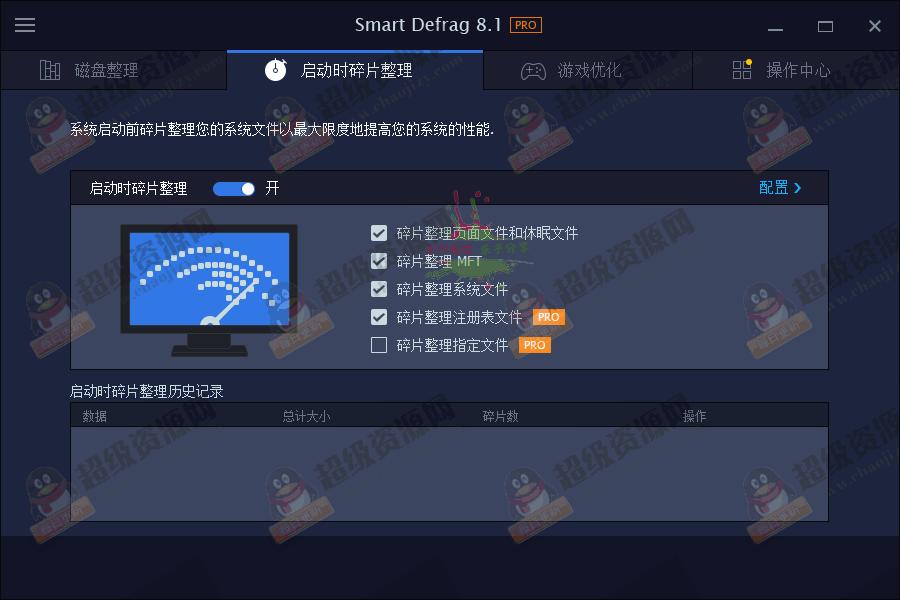The image size is (900, 600).
Task: Click the Action Center grid icon
Action: click(742, 69)
